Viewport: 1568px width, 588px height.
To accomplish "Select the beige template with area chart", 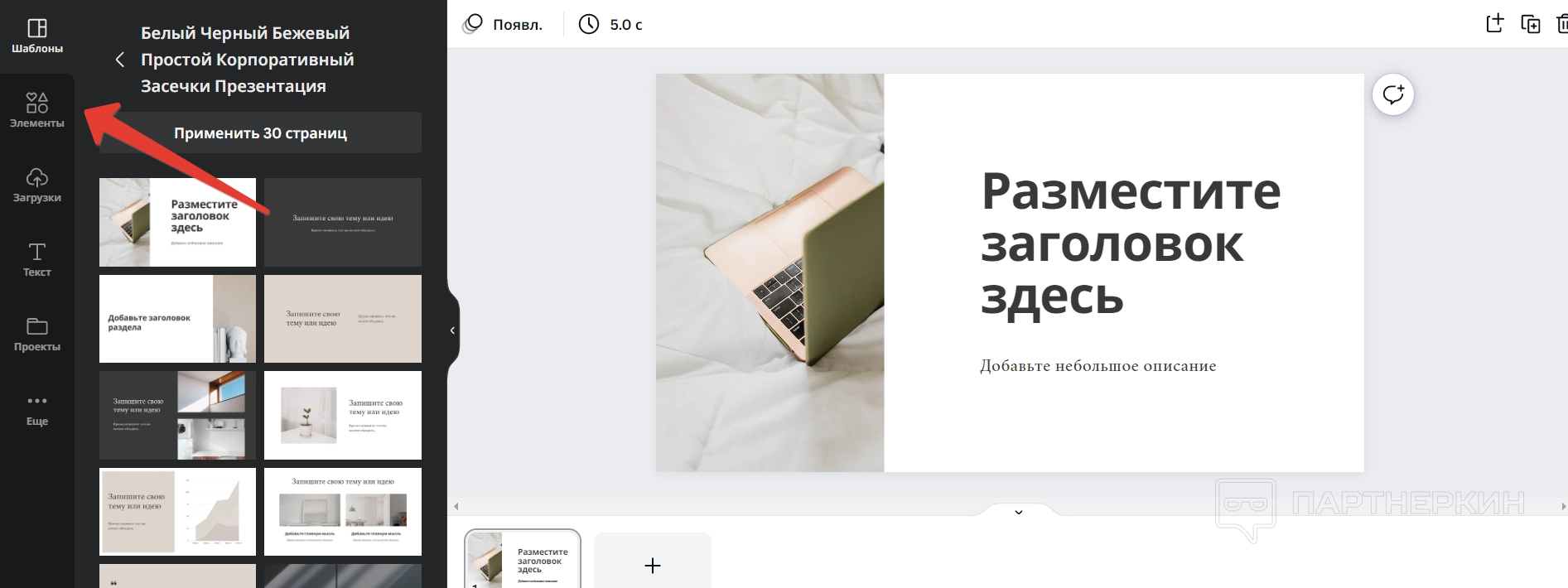I will (177, 512).
